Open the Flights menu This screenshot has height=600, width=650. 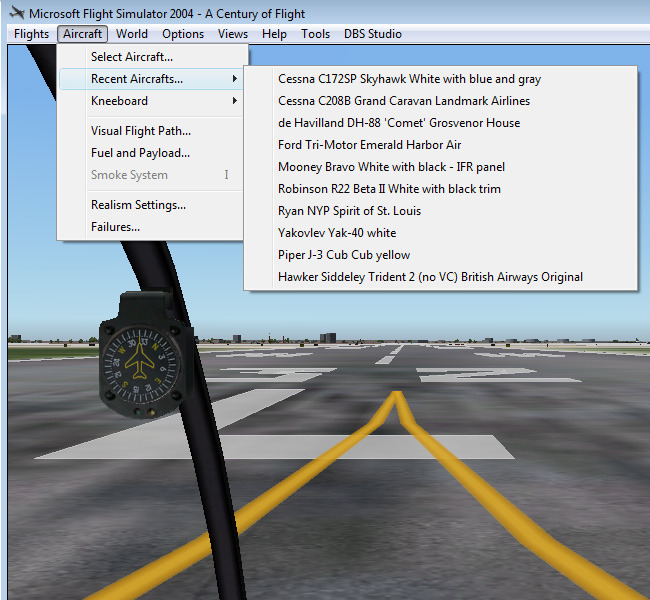[x=32, y=34]
